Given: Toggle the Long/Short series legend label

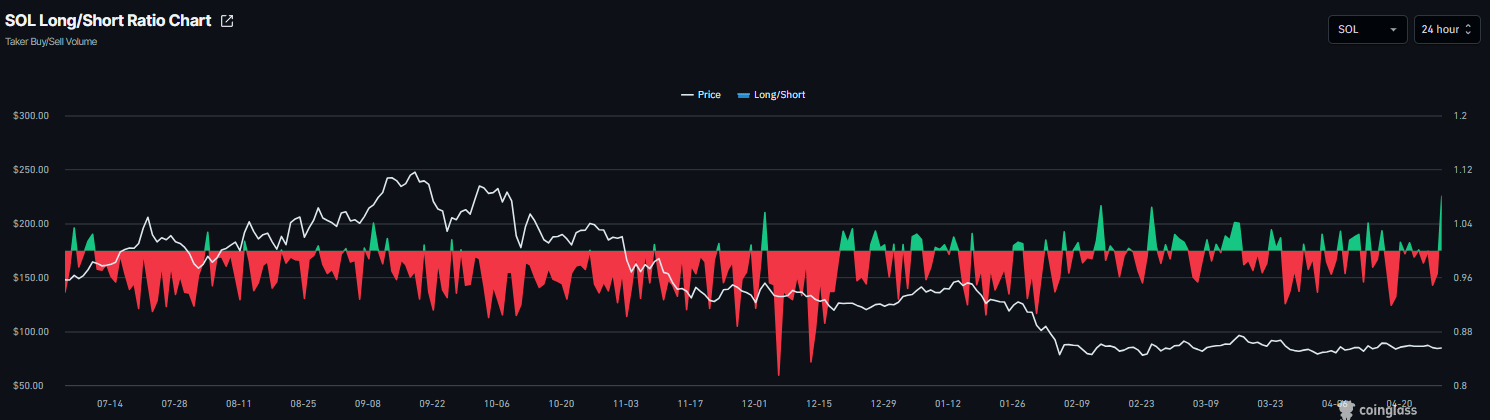Looking at the screenshot, I should (779, 95).
